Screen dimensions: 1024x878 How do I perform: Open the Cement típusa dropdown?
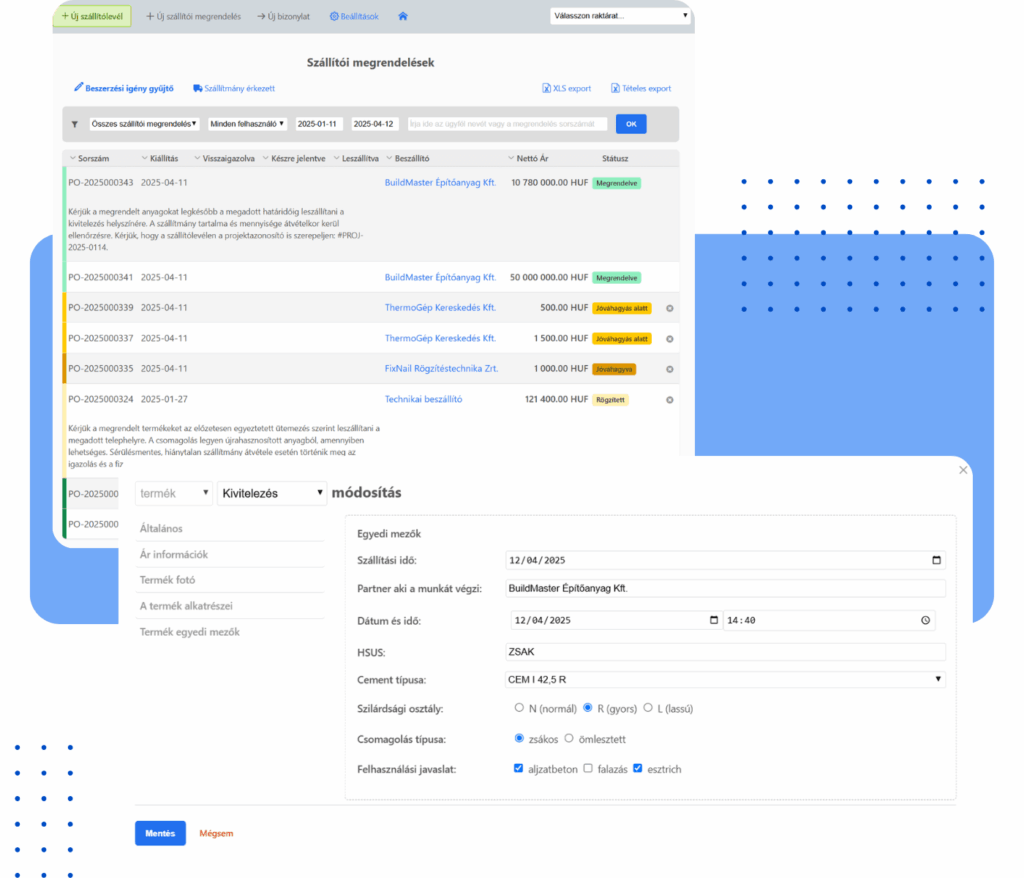pyautogui.click(x=725, y=680)
